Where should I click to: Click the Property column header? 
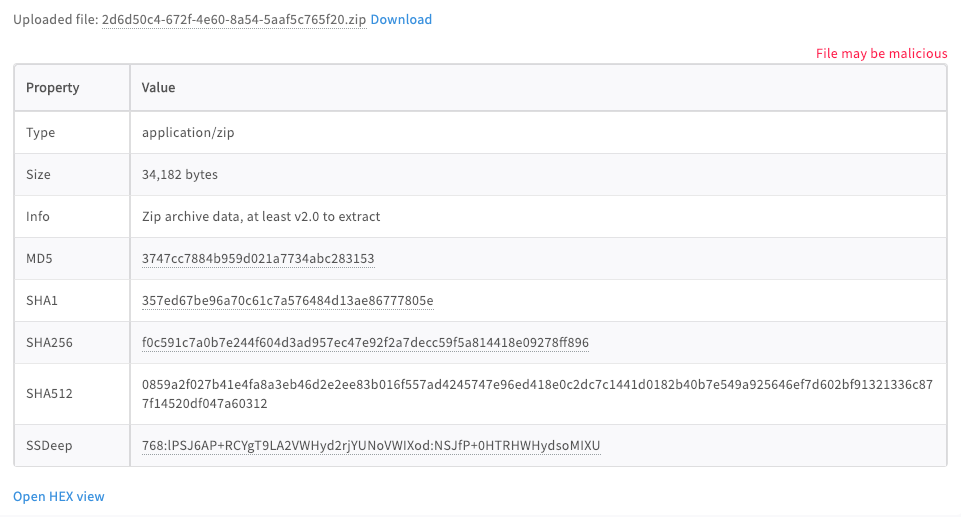pos(53,88)
